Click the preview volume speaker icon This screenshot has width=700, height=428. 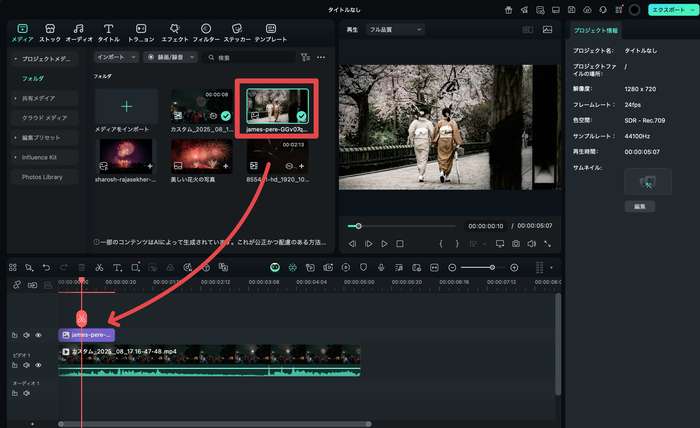(x=531, y=244)
